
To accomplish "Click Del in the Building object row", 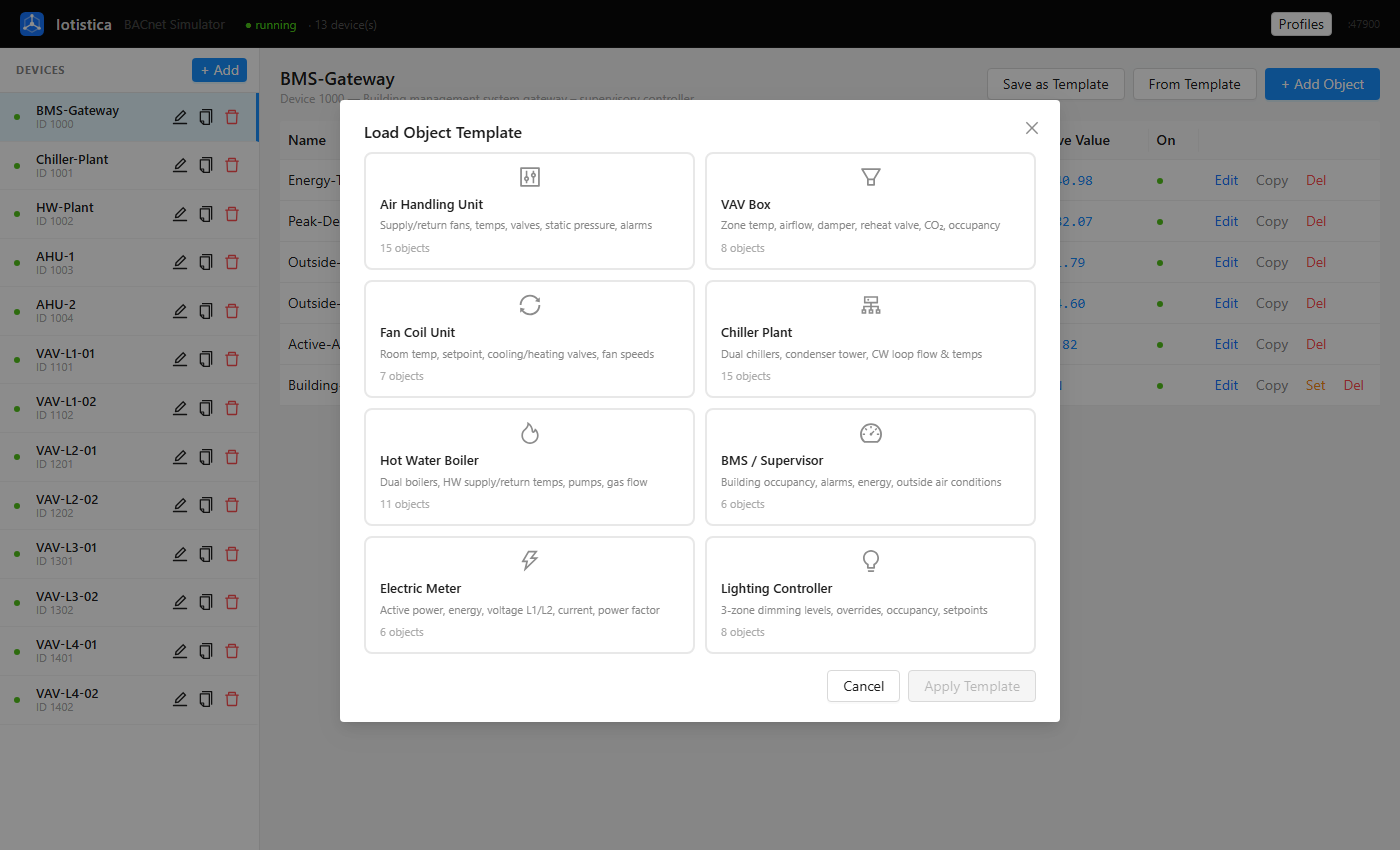I will (1353, 385).
